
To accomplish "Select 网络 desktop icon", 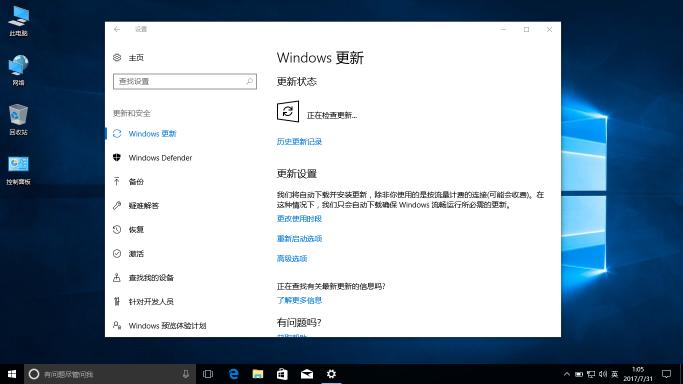I will [18, 71].
